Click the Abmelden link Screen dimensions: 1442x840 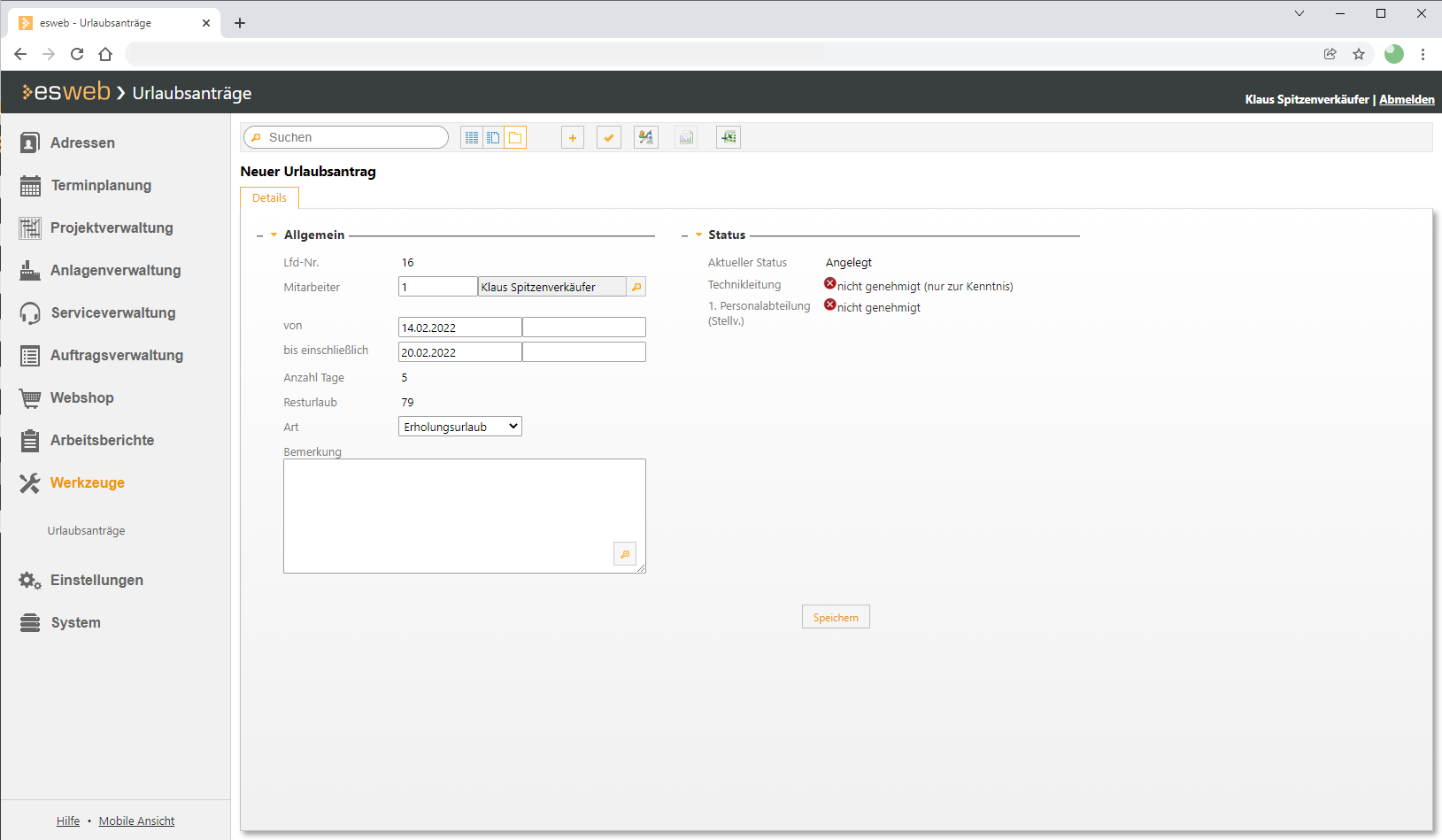tap(1407, 99)
